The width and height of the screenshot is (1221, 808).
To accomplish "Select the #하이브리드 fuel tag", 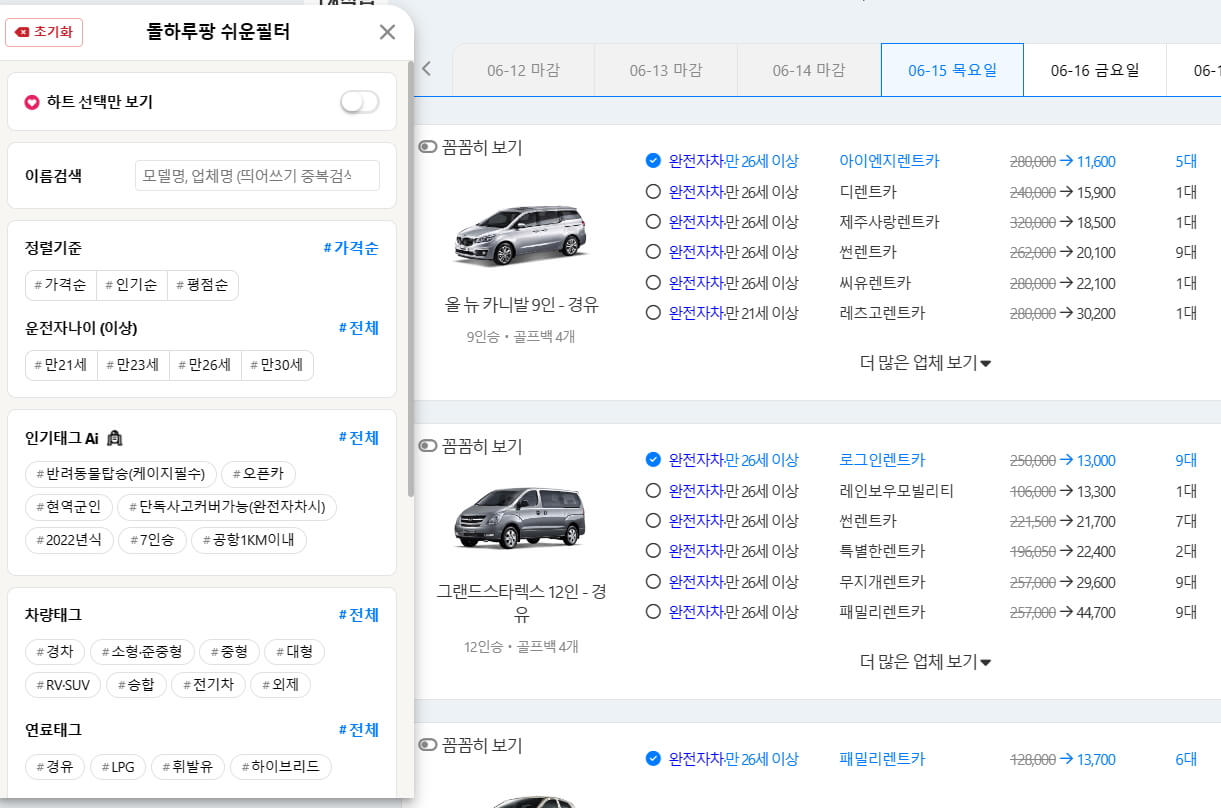I will pyautogui.click(x=280, y=767).
